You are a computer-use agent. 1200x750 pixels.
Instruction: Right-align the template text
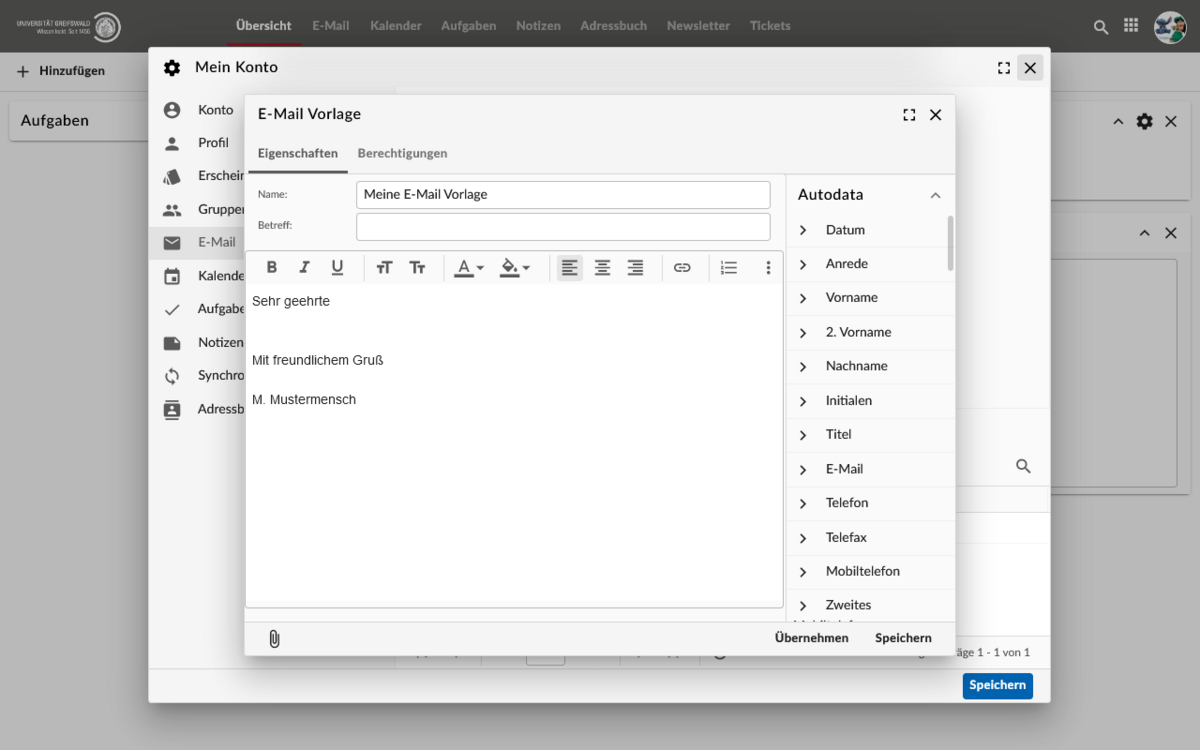click(x=635, y=268)
